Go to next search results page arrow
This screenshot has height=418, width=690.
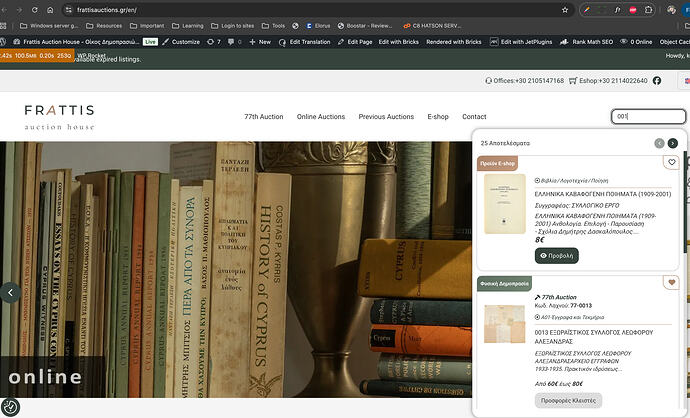pos(673,144)
